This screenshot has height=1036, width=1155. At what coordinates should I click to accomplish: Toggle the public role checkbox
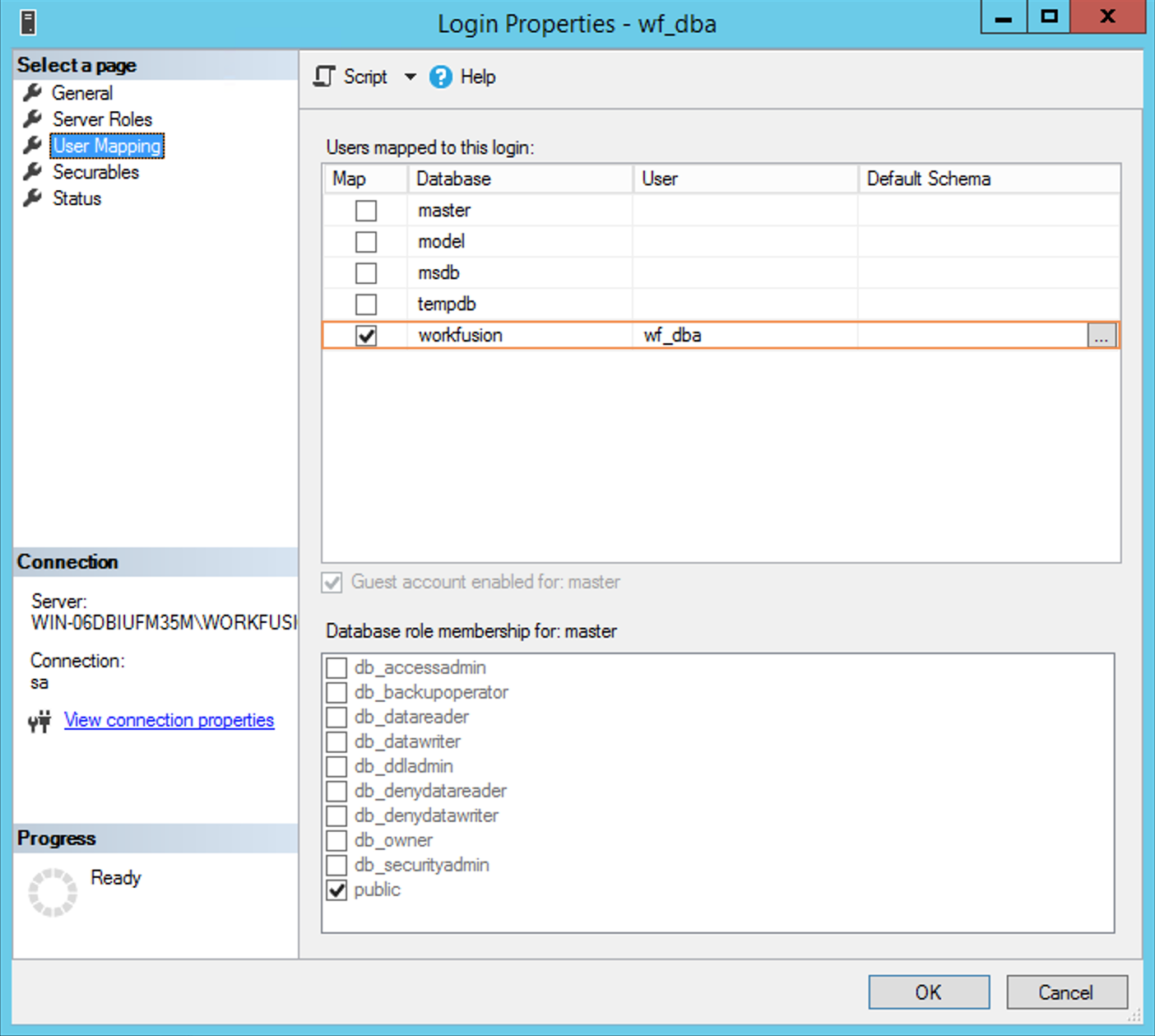click(336, 890)
